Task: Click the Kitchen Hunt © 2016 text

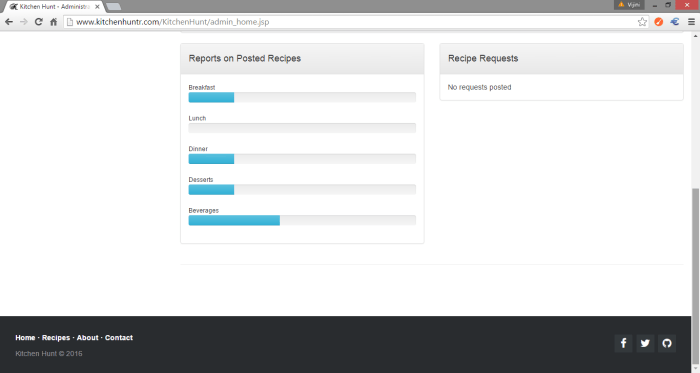Action: (x=49, y=353)
